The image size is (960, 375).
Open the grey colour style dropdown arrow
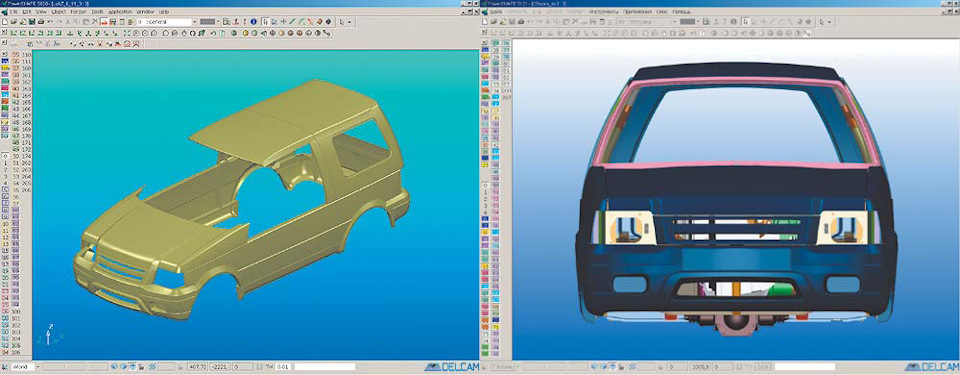[x=218, y=21]
